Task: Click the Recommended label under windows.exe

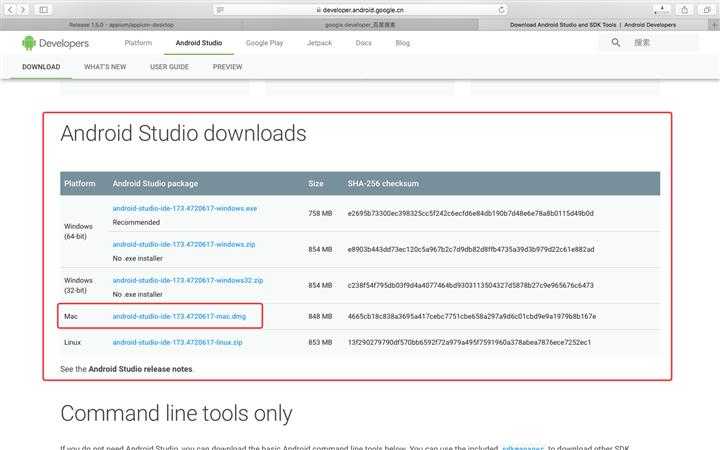Action: point(136,222)
